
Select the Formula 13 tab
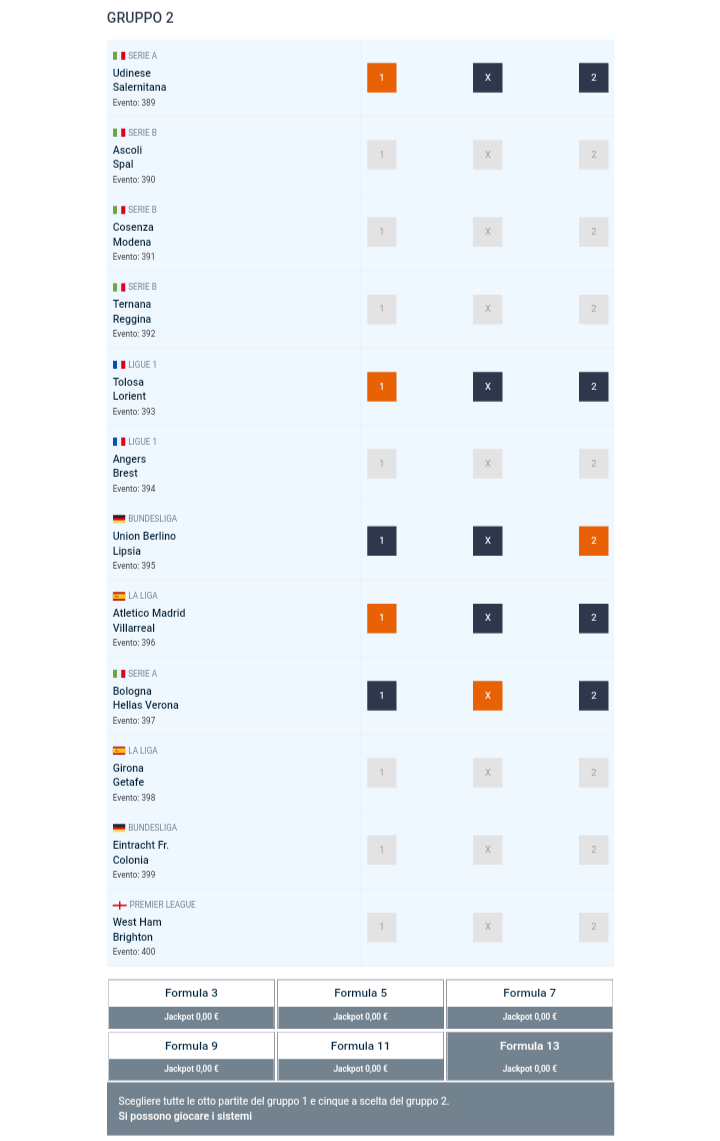529,1046
